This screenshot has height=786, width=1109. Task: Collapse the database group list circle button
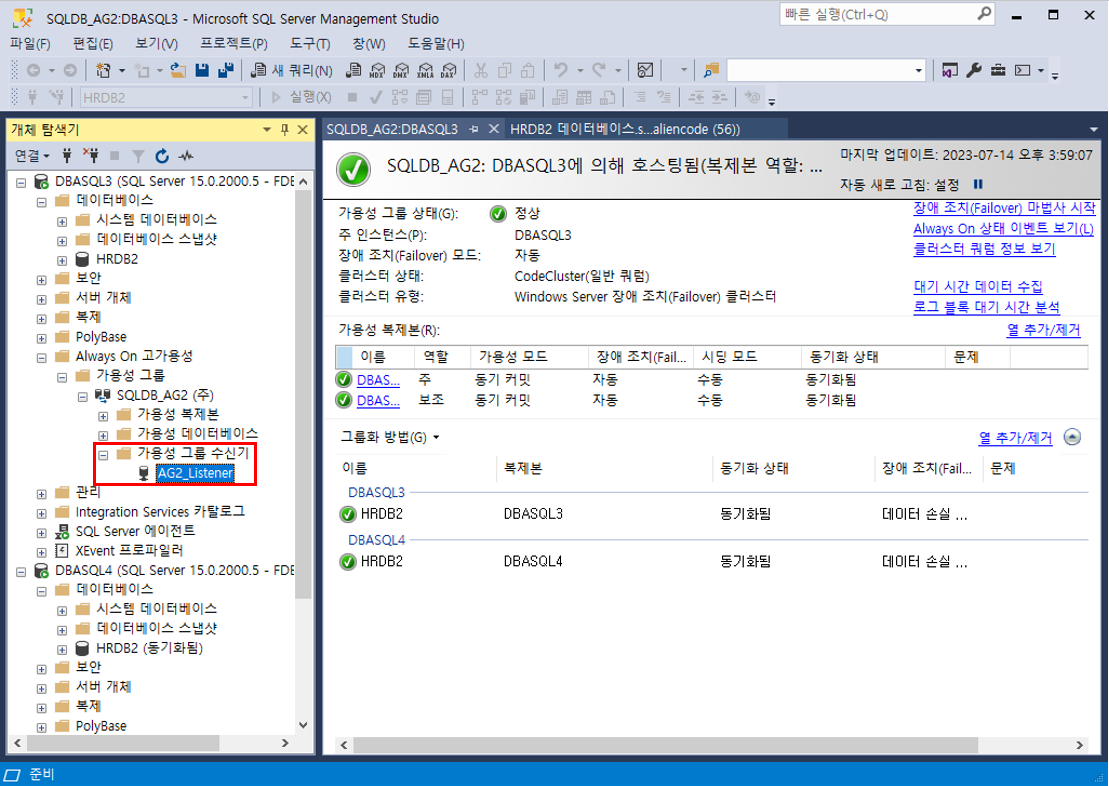click(x=1072, y=437)
